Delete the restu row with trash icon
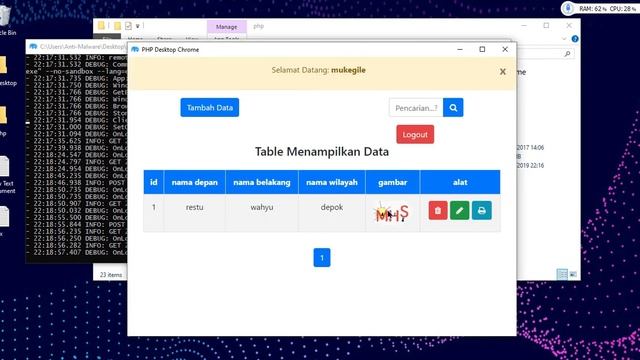 click(x=438, y=211)
